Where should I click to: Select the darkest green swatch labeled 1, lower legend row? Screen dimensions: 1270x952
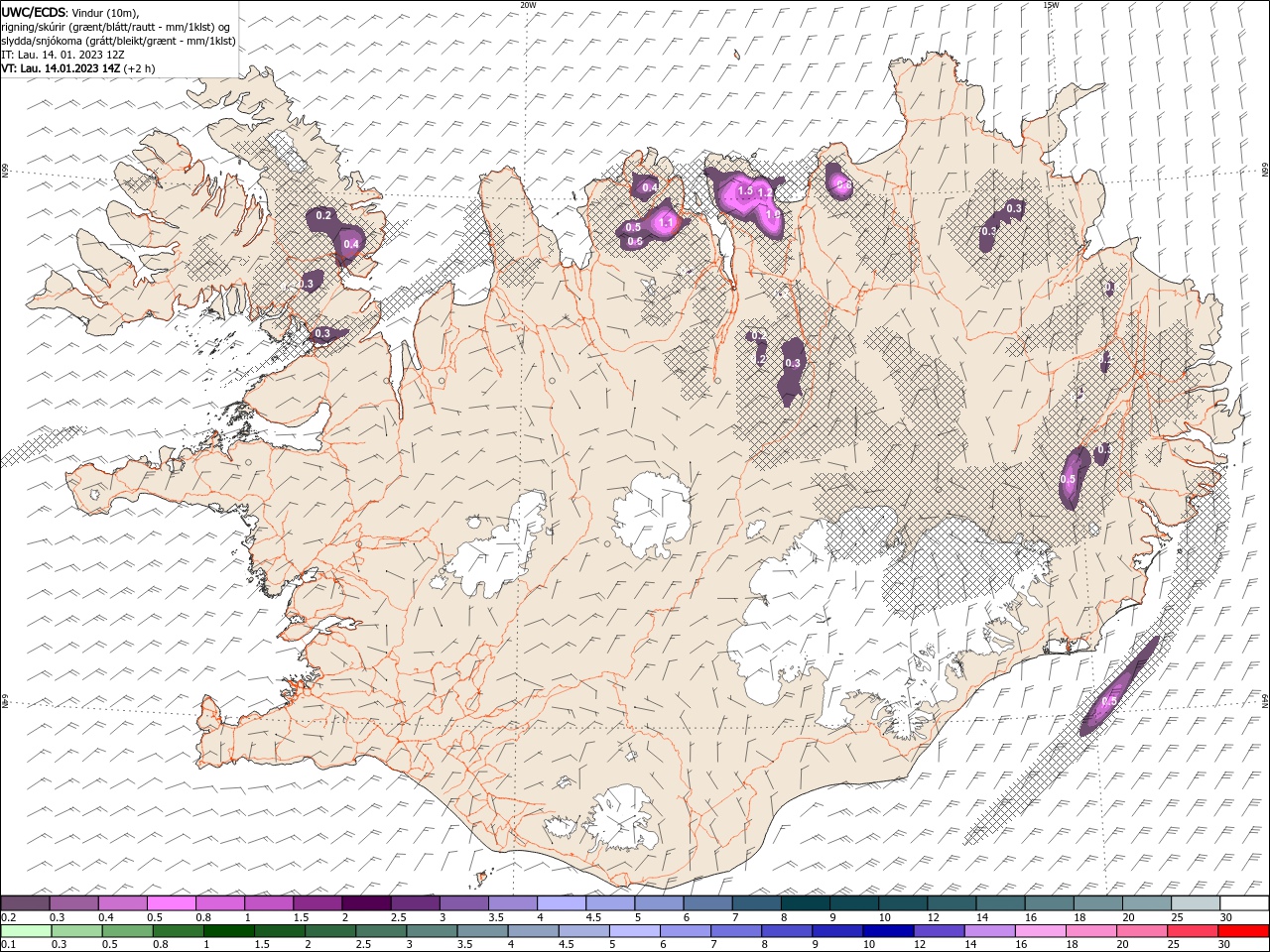(x=228, y=931)
